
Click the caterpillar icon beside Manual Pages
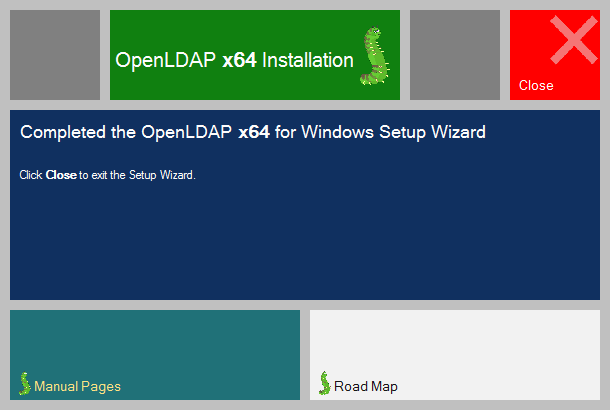click(25, 384)
